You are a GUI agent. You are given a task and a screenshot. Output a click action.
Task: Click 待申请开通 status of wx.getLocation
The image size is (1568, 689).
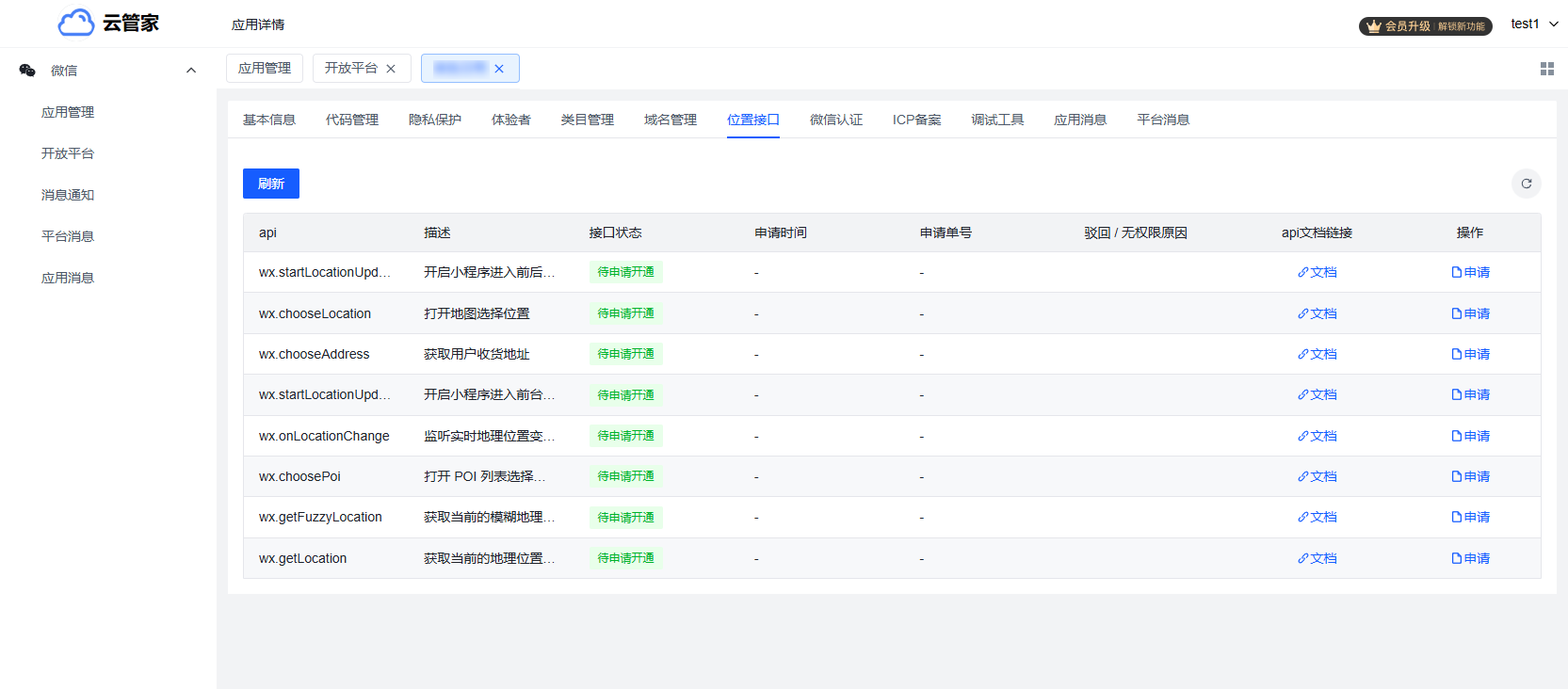point(626,558)
